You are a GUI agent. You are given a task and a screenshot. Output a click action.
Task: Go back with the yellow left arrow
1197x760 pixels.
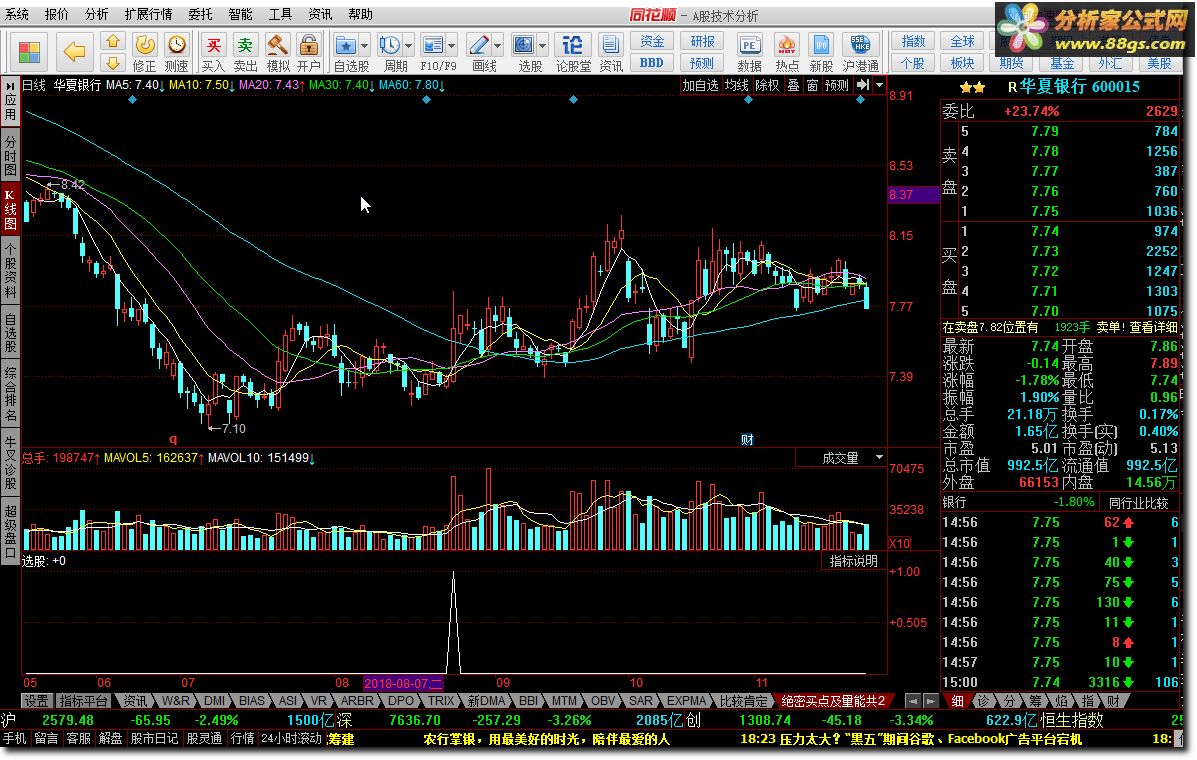pos(74,51)
